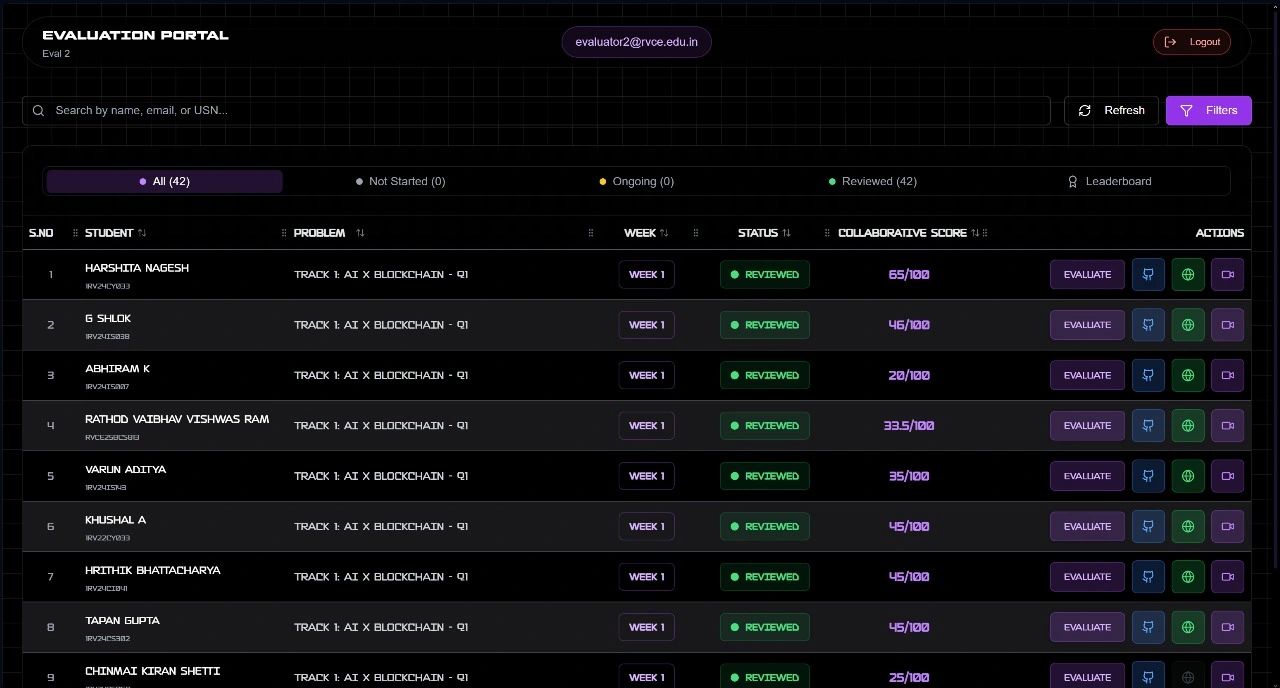Open website globe icon for G Shlok
This screenshot has width=1280, height=688.
pyautogui.click(x=1187, y=325)
